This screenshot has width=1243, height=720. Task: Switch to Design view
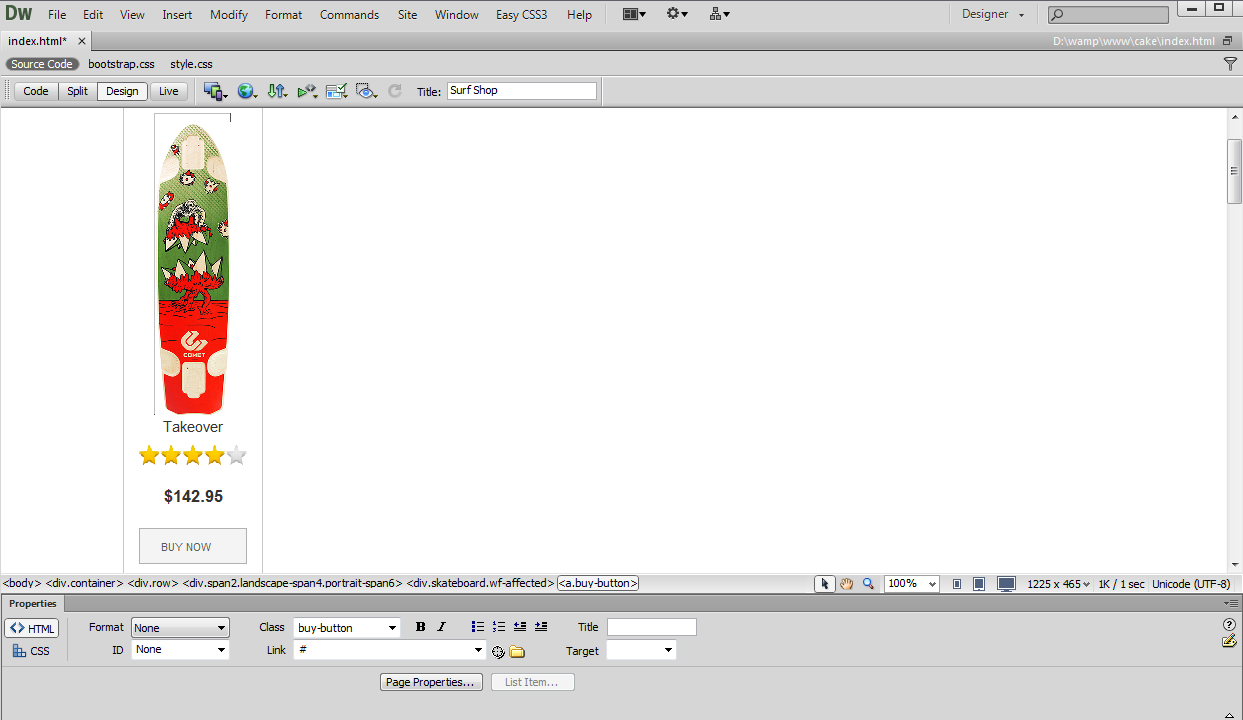point(122,91)
